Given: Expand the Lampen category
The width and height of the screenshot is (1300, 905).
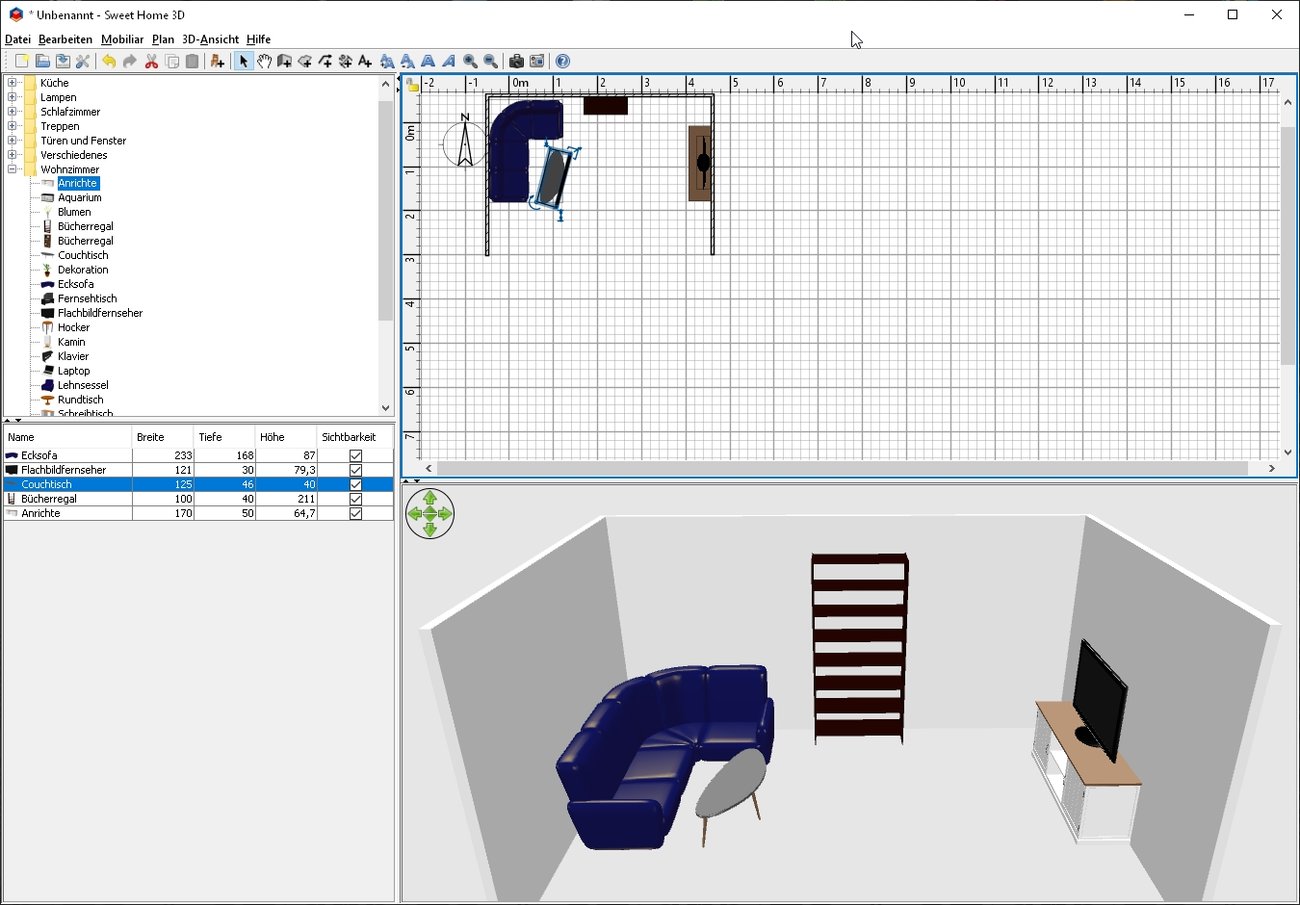Looking at the screenshot, I should click(10, 97).
